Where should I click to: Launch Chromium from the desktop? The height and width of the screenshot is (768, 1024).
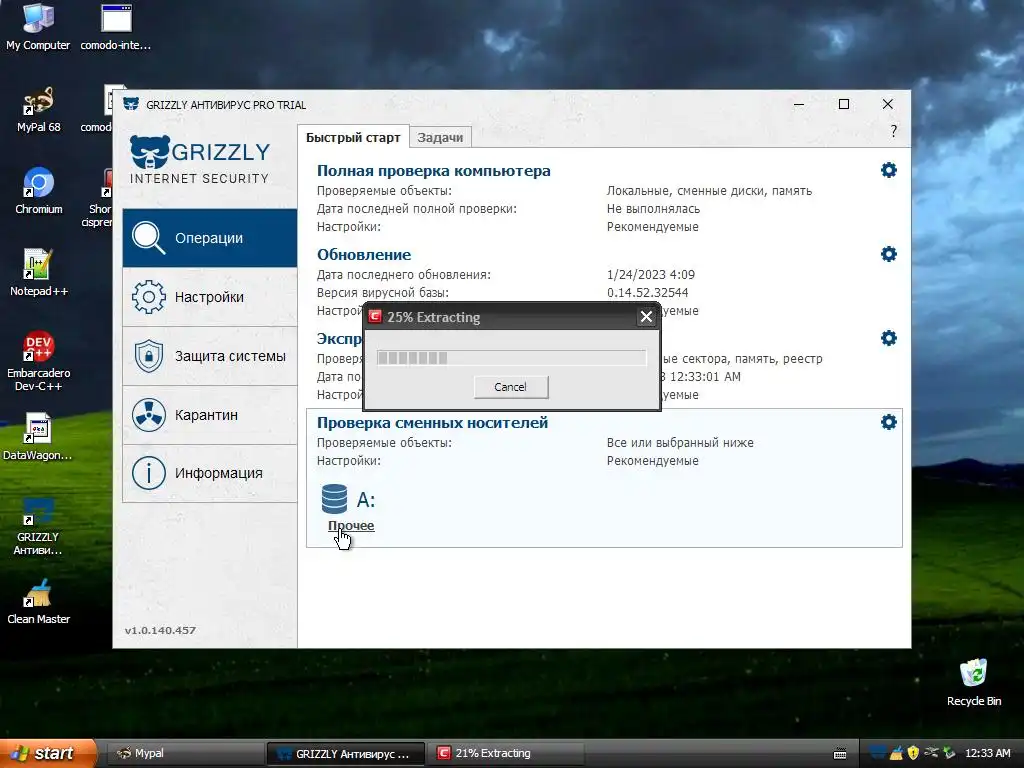tap(39, 191)
